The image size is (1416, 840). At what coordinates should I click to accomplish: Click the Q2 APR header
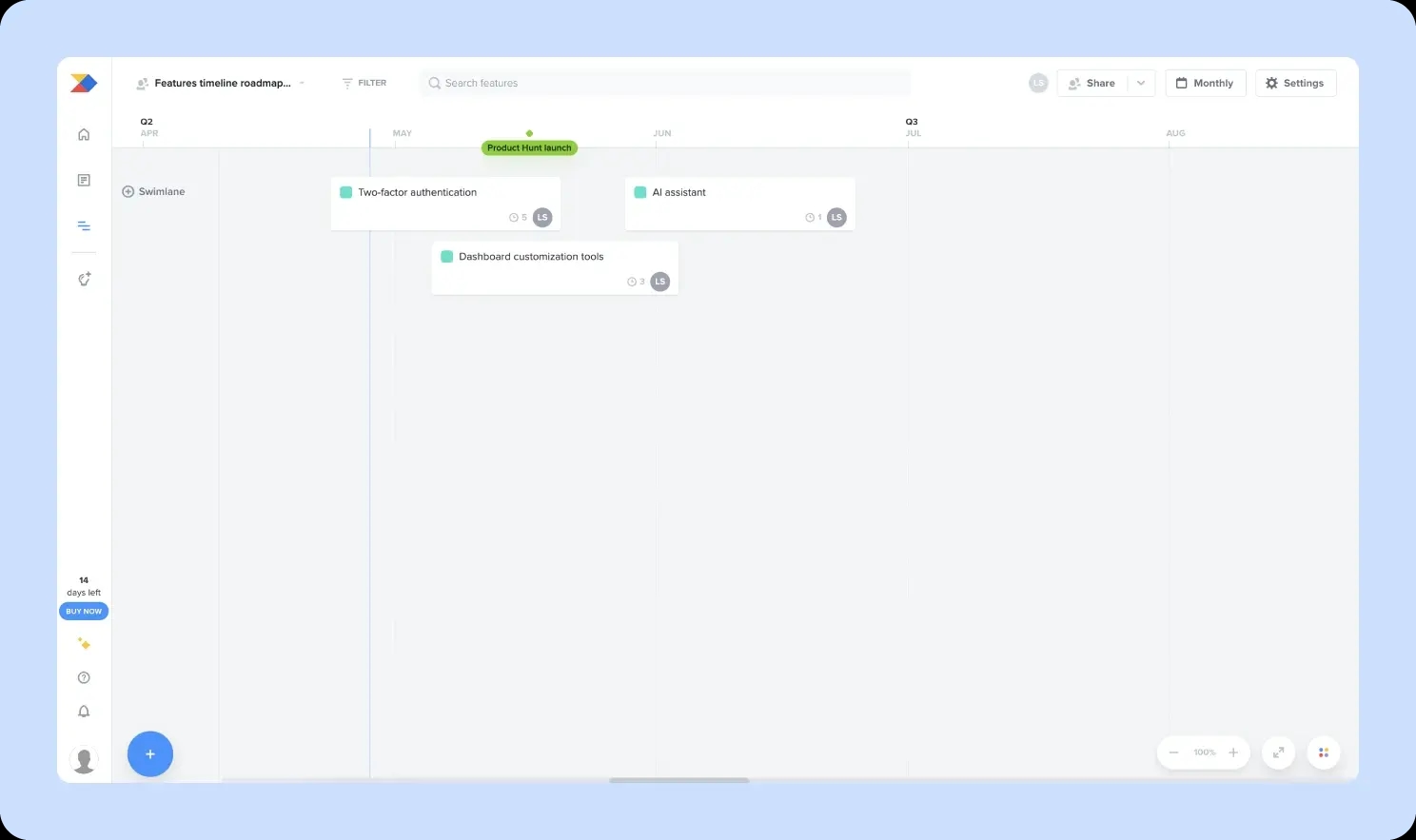pyautogui.click(x=148, y=127)
